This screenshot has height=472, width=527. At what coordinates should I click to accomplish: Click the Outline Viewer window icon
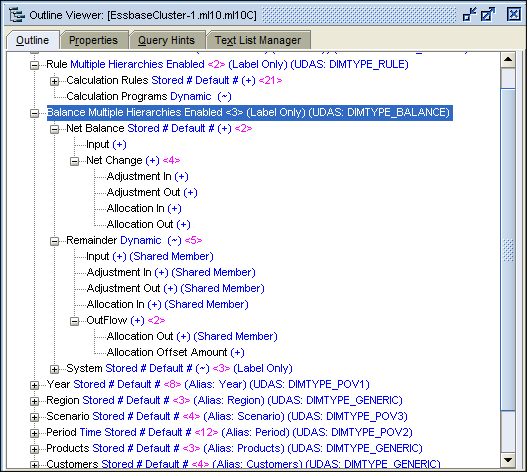17,15
